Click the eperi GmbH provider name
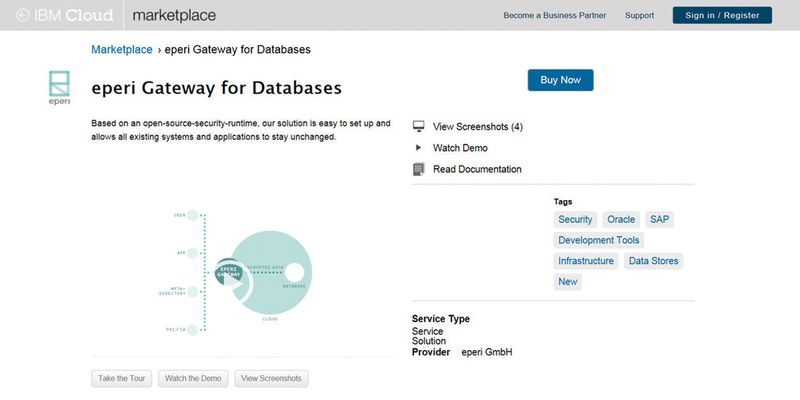The height and width of the screenshot is (400, 800). (487, 352)
